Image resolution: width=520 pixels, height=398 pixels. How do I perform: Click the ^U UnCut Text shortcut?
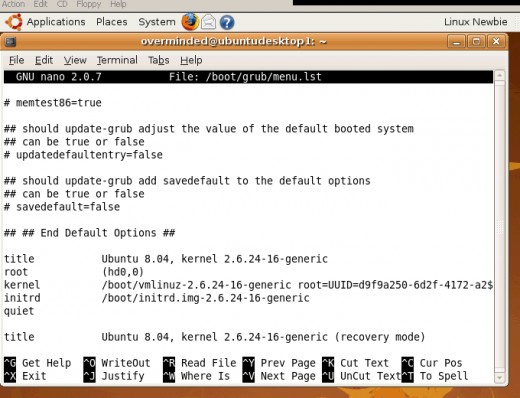click(x=362, y=376)
